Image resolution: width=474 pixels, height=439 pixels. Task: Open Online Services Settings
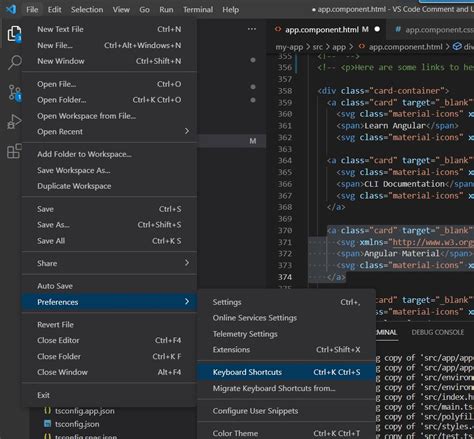(x=286, y=318)
